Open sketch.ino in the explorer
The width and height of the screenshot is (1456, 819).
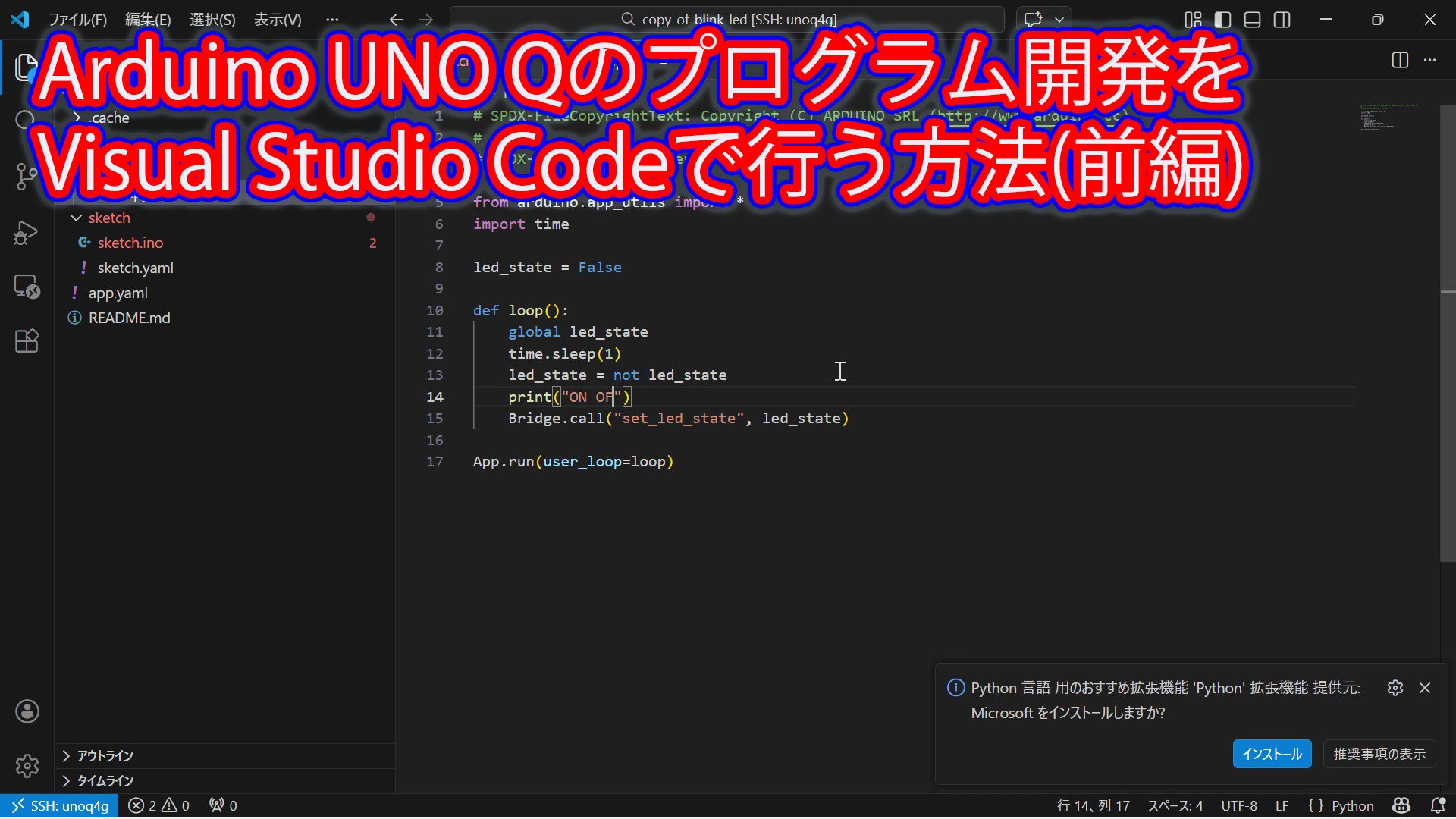tap(225, 243)
